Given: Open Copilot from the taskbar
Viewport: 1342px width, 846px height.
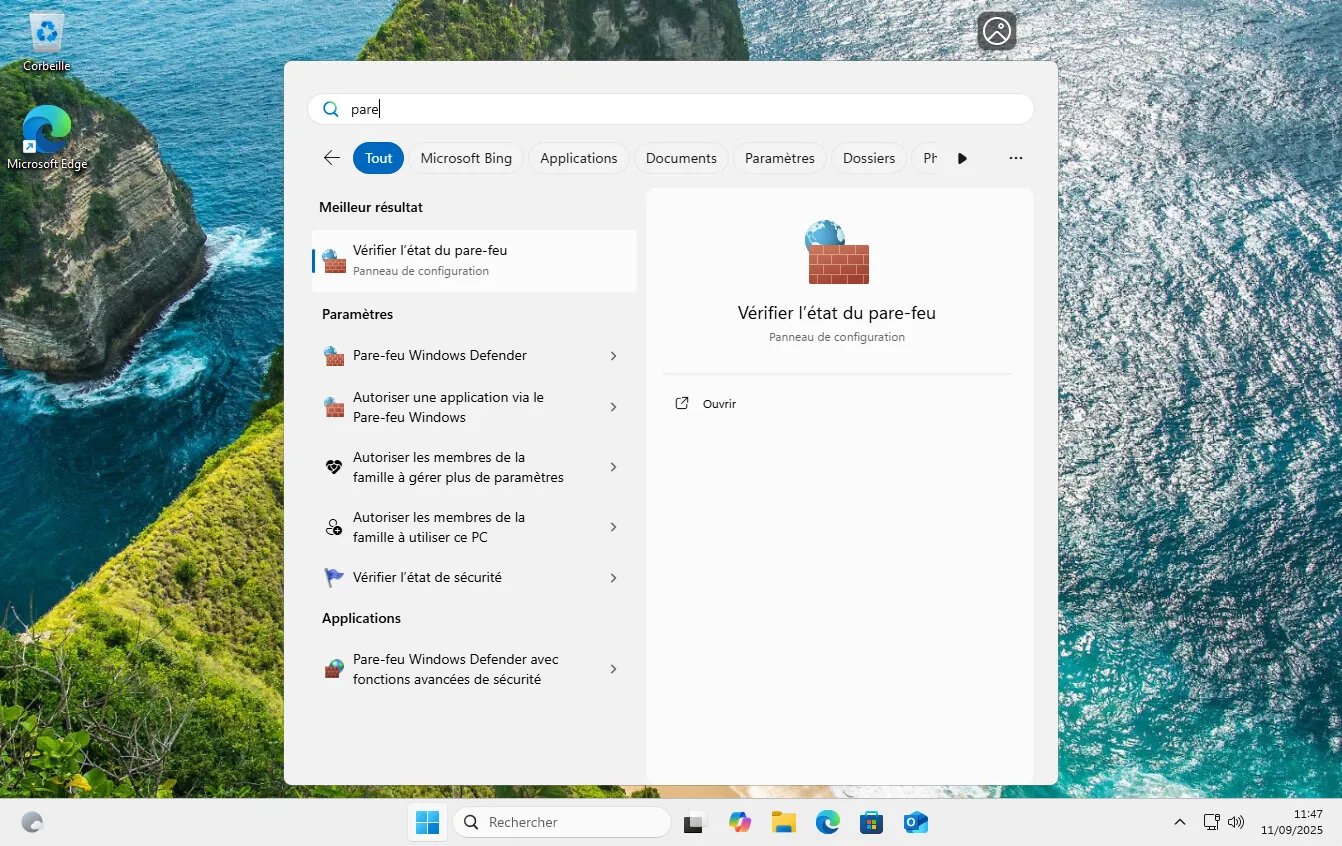Looking at the screenshot, I should pos(740,822).
